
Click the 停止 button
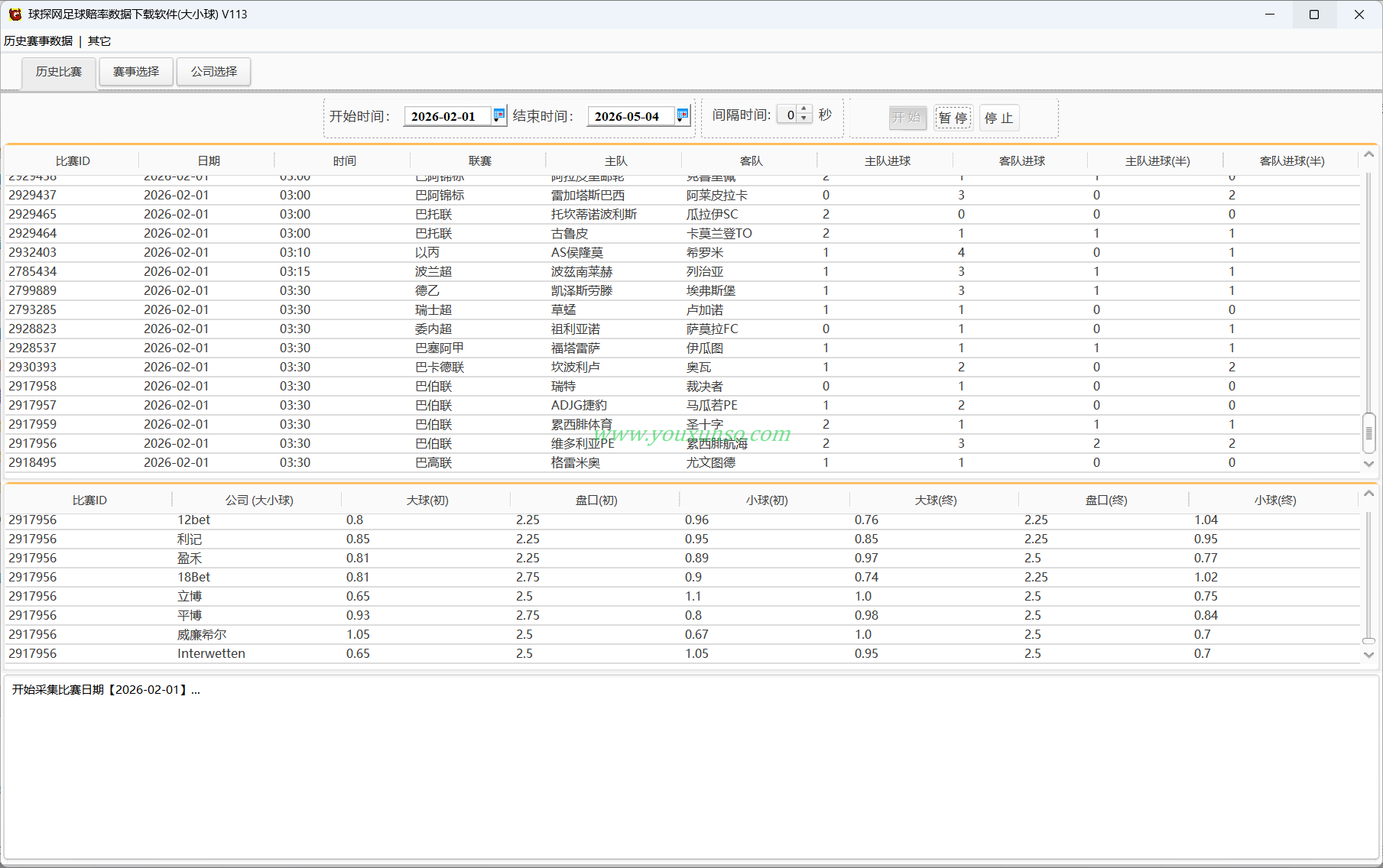click(x=998, y=118)
